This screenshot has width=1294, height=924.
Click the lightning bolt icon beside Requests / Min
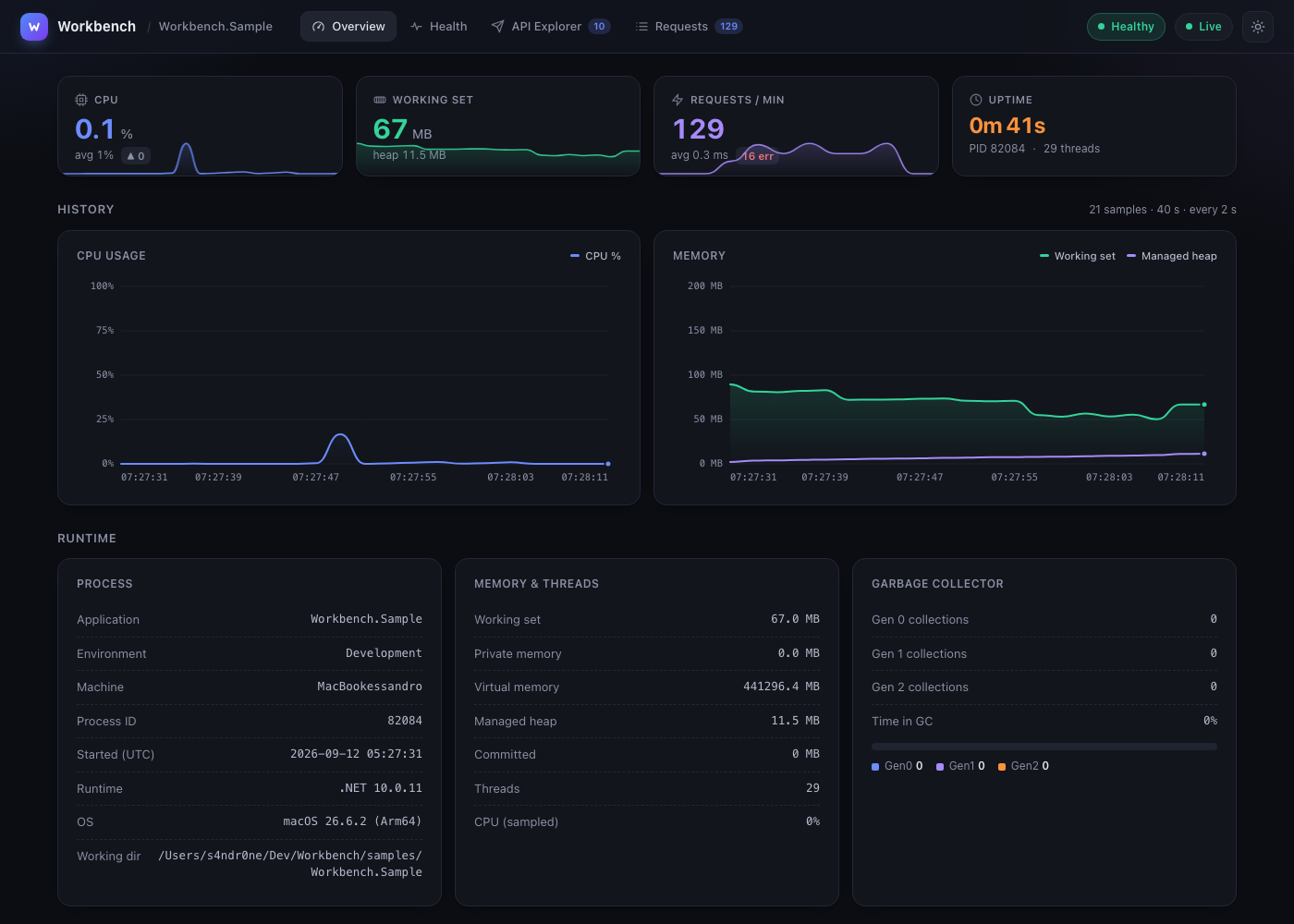tap(678, 100)
